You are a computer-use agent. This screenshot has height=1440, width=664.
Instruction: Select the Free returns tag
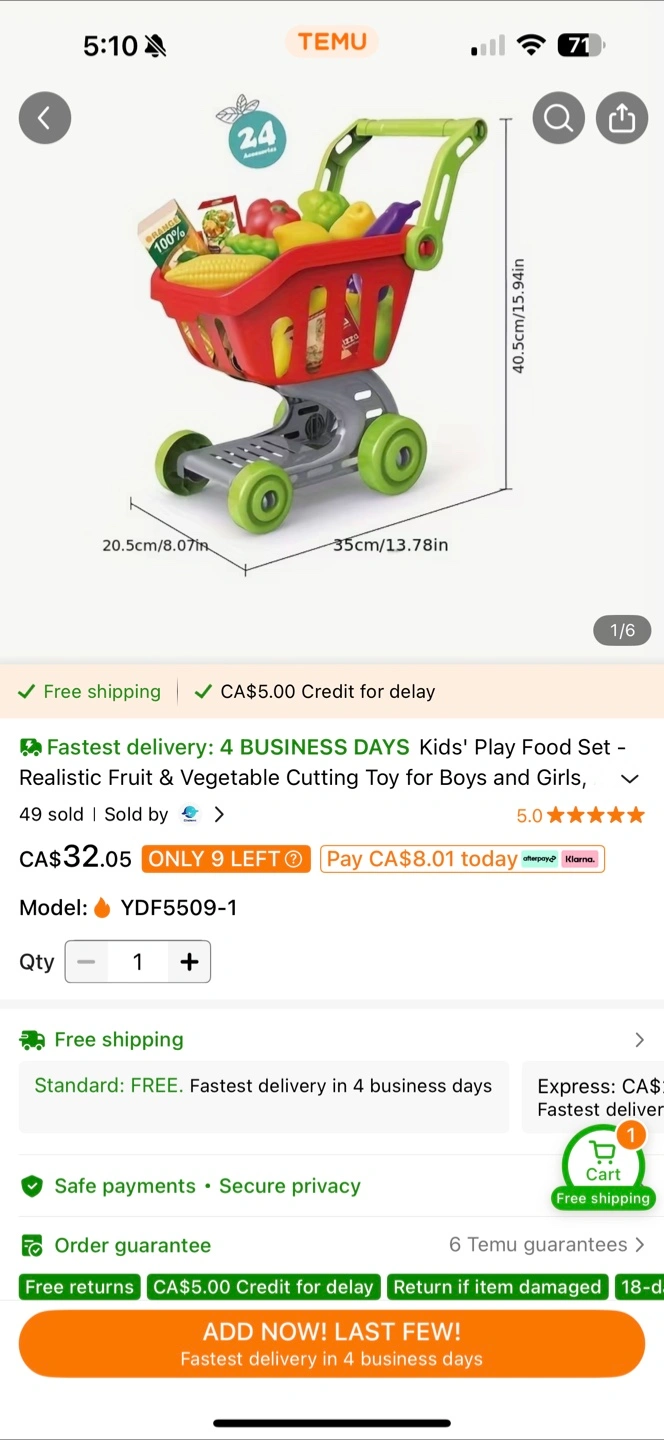[x=79, y=1287]
